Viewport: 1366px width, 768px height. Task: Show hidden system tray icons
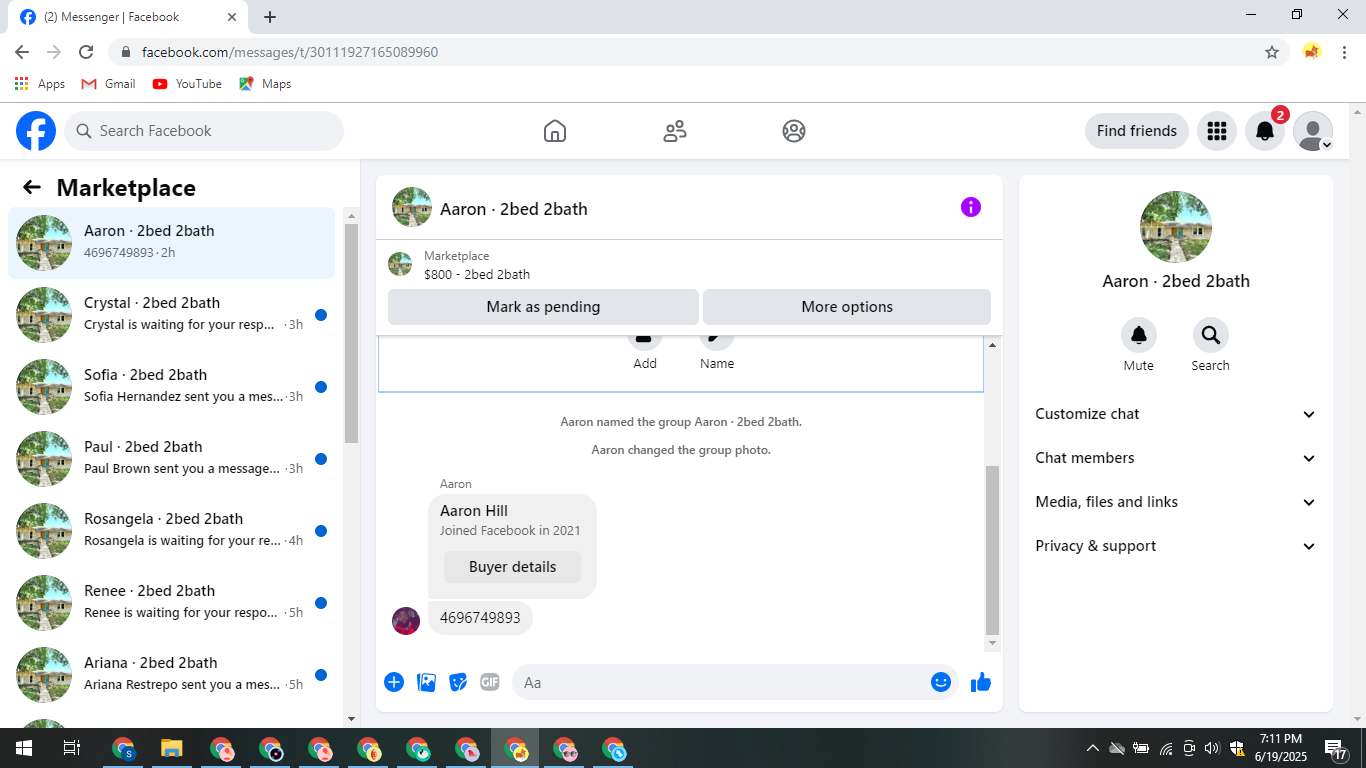coord(1093,748)
